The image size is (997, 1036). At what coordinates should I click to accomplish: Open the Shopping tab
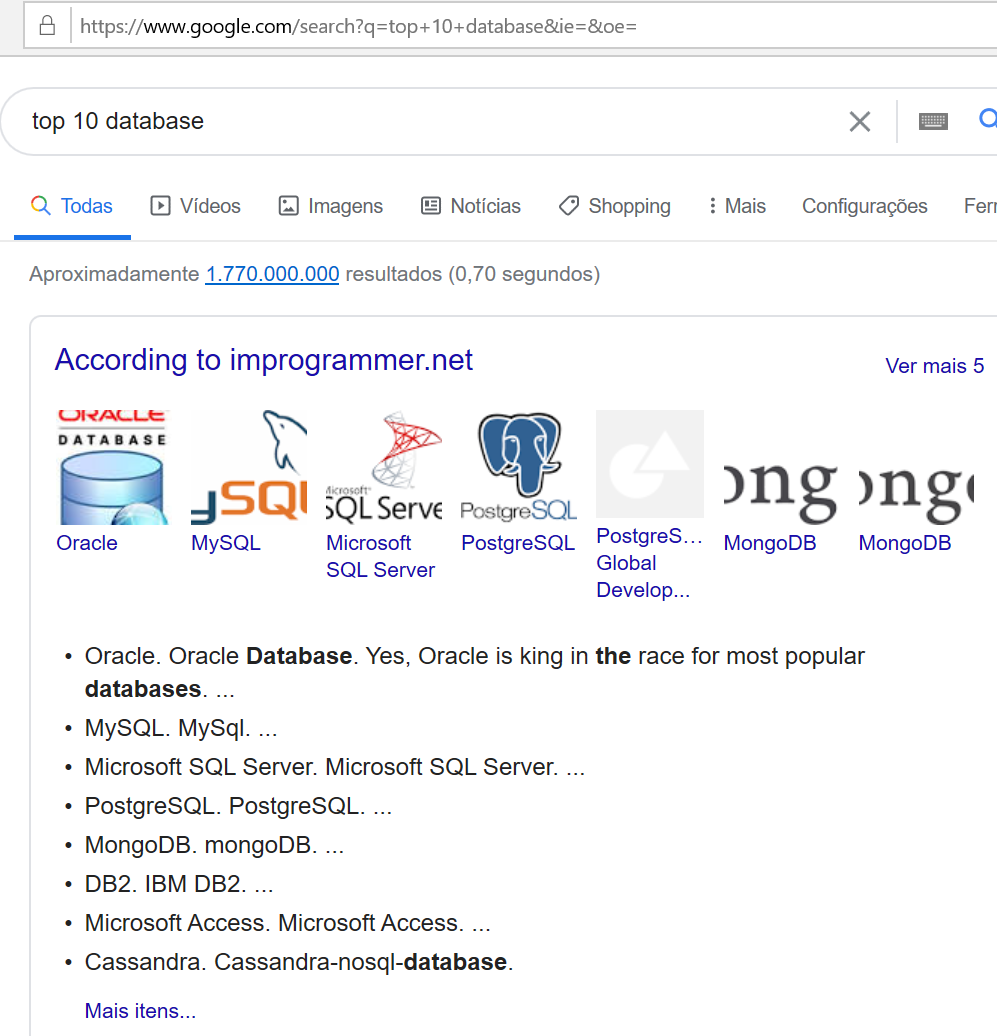(614, 206)
